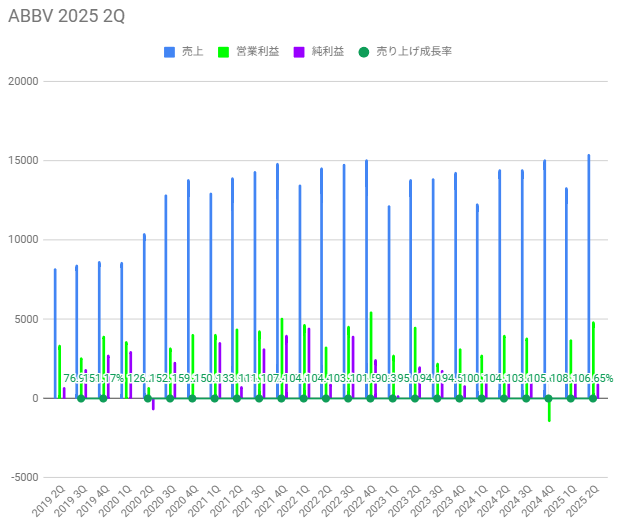This screenshot has width=623, height=532.
Task: Click the green operating-profit bar for 2019 2Q
Action: point(60,371)
